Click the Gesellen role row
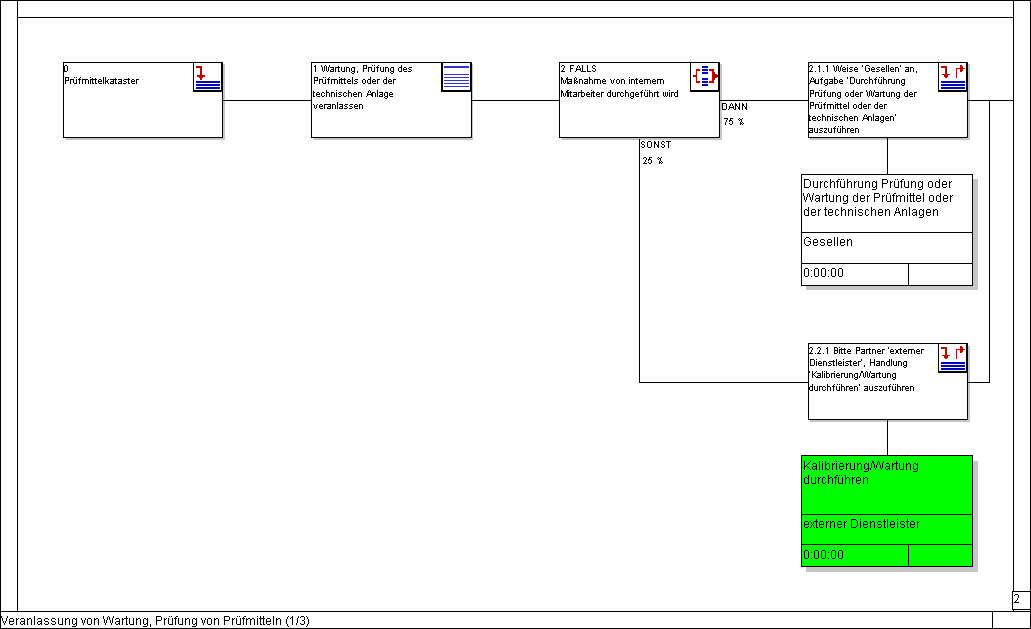The image size is (1031, 629). [x=886, y=243]
